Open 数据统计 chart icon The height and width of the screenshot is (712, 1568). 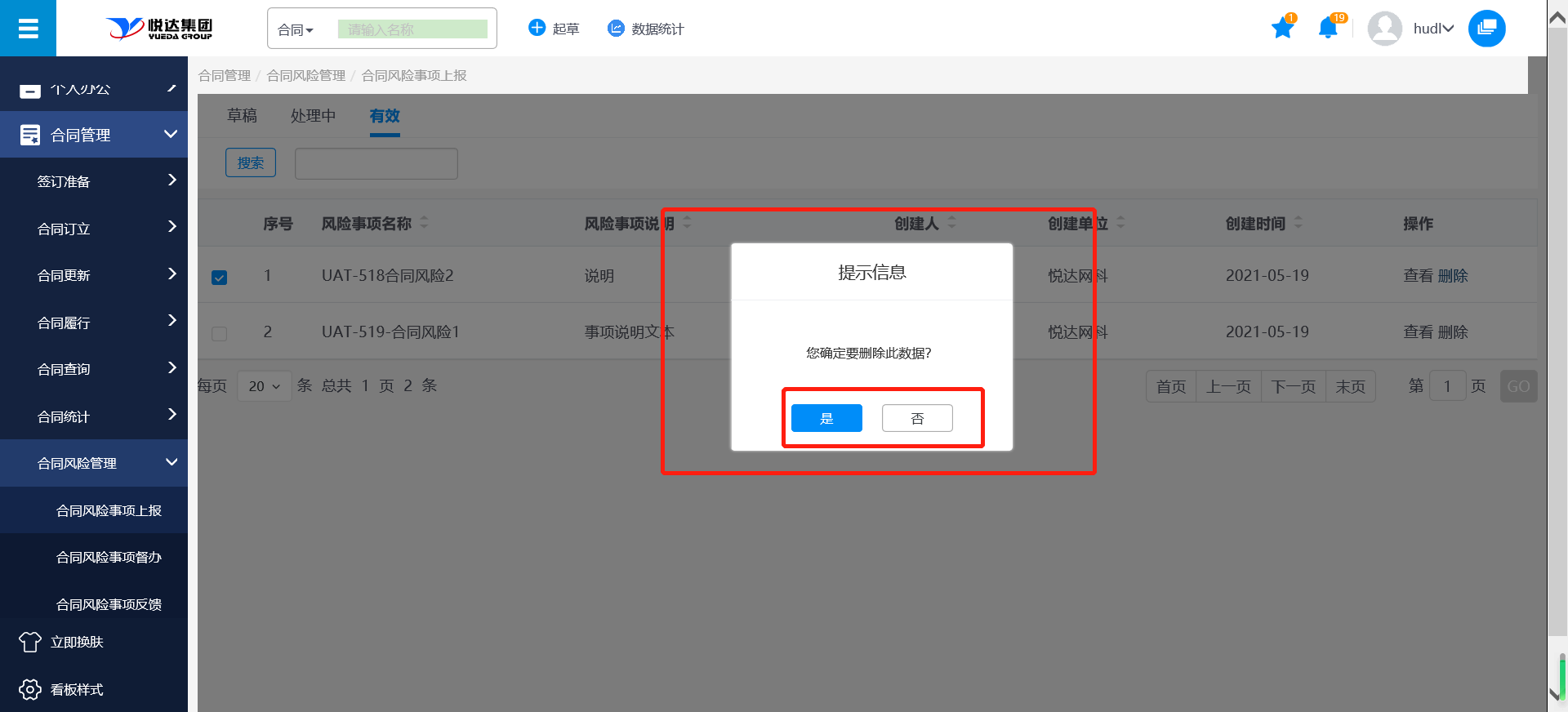click(x=616, y=29)
